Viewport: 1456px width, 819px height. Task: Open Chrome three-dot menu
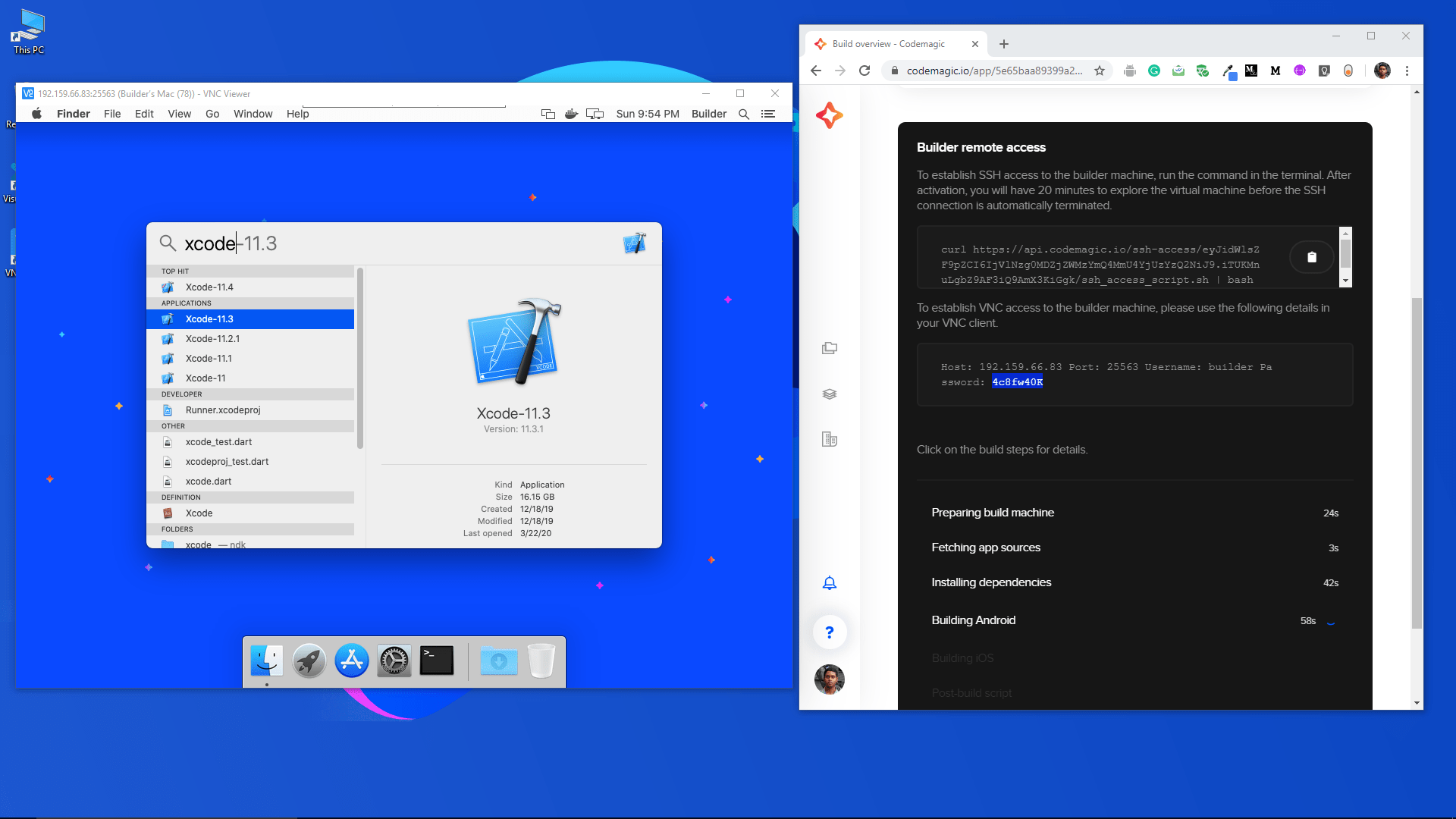(x=1407, y=71)
